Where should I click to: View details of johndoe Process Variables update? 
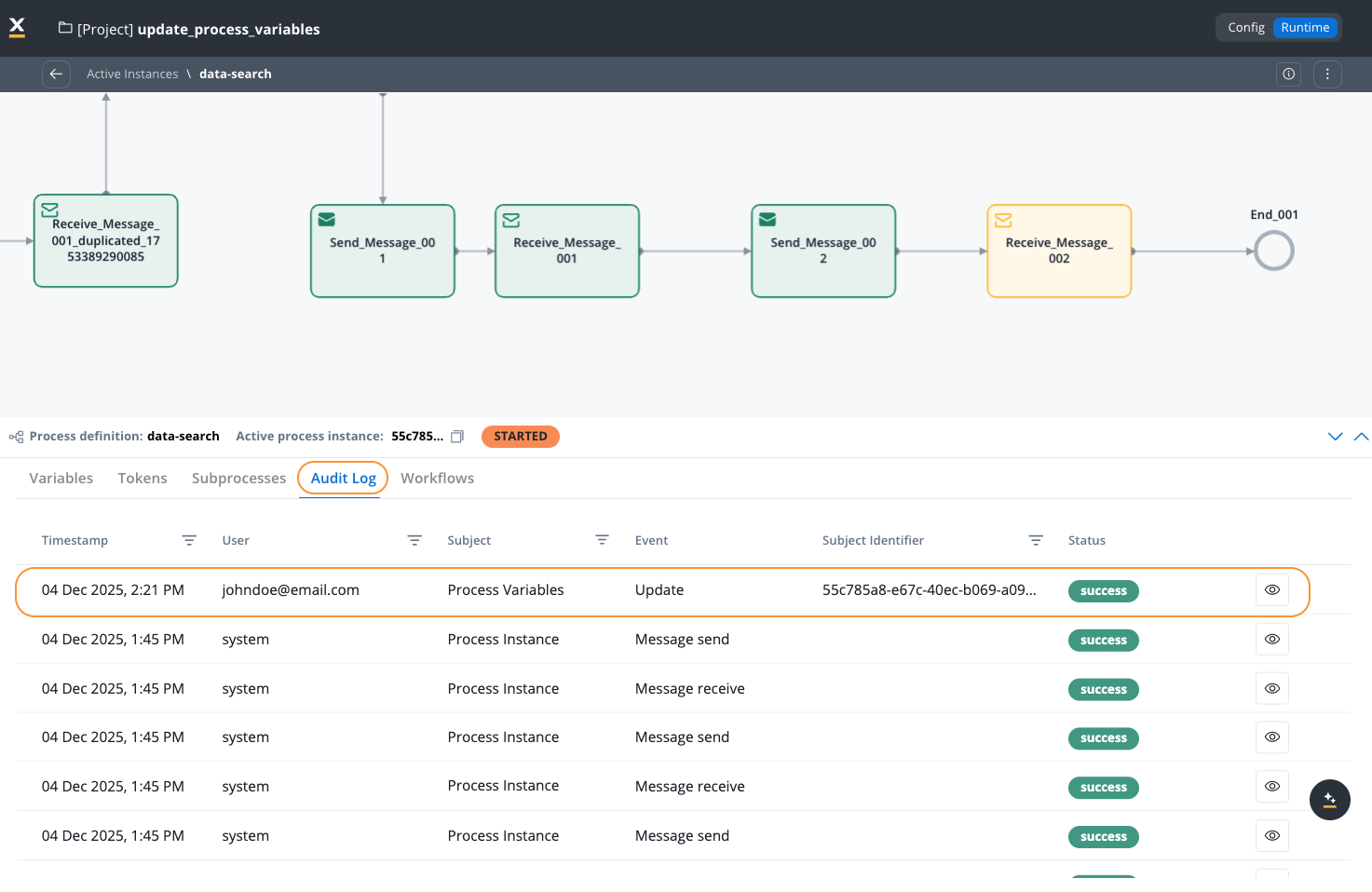(x=1271, y=590)
